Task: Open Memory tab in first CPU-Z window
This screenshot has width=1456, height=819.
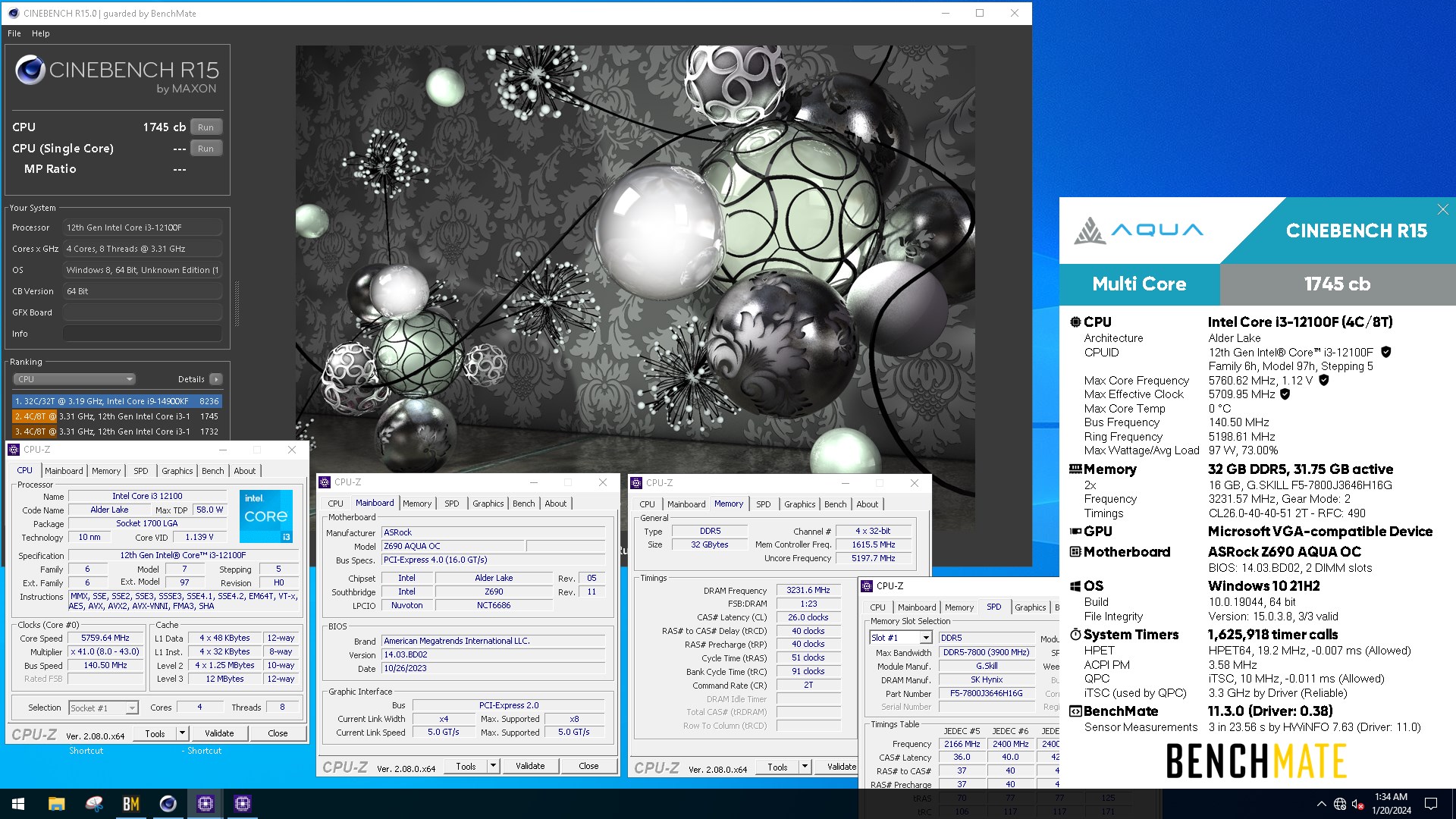Action: click(106, 471)
